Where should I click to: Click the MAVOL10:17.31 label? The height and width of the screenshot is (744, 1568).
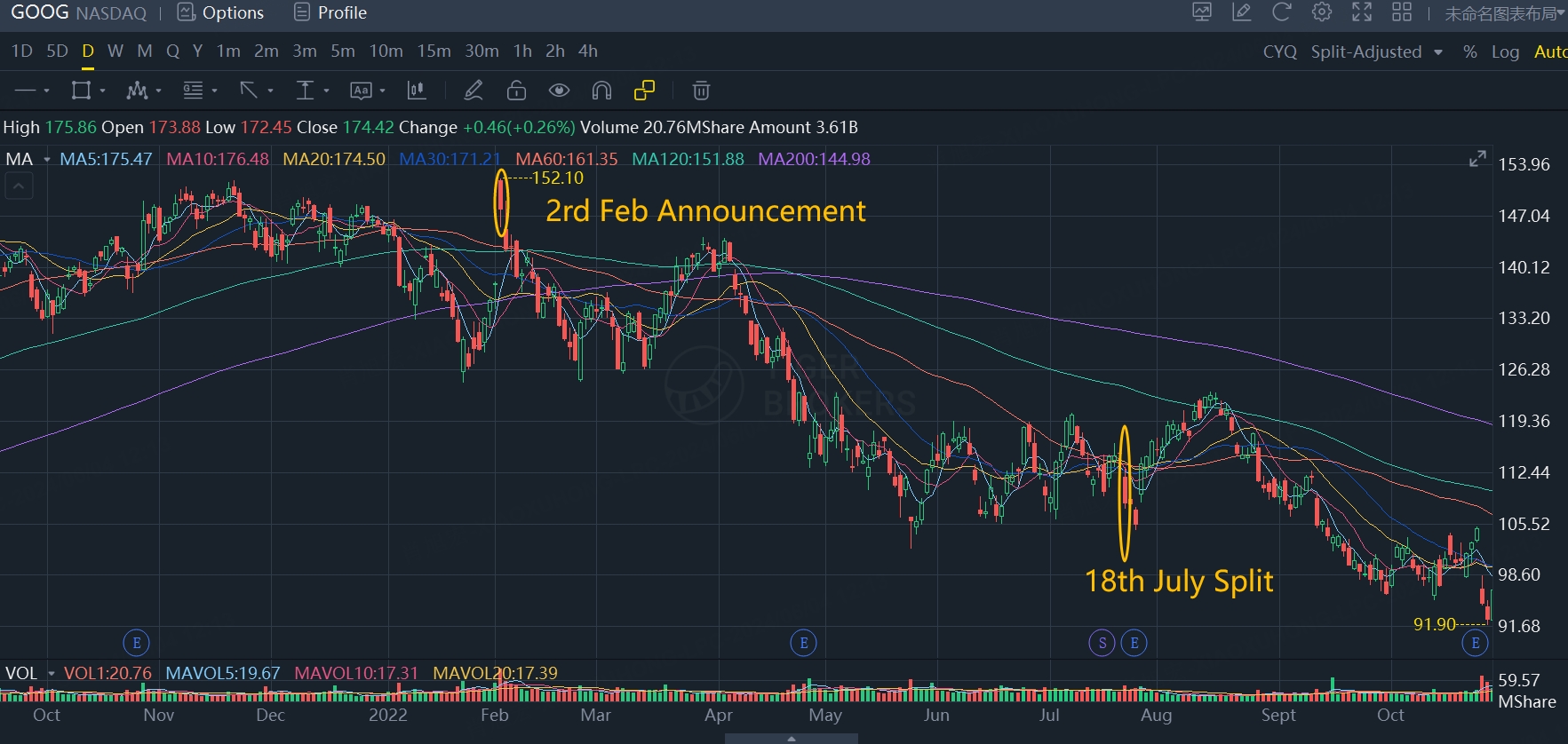pos(356,673)
